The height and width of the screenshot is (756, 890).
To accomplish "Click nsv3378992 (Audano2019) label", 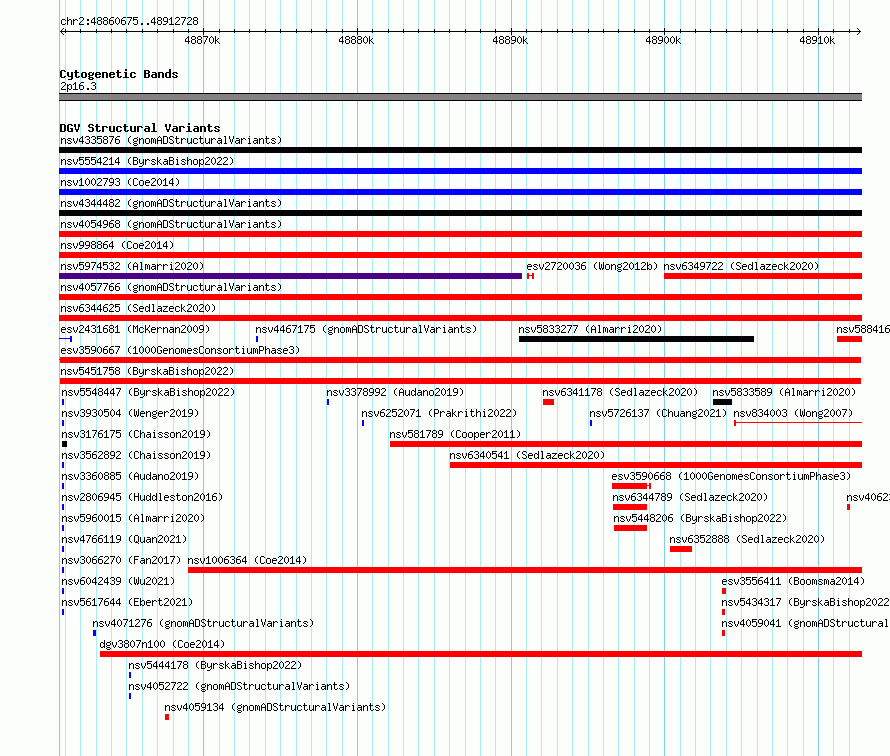I will click(x=395, y=392).
